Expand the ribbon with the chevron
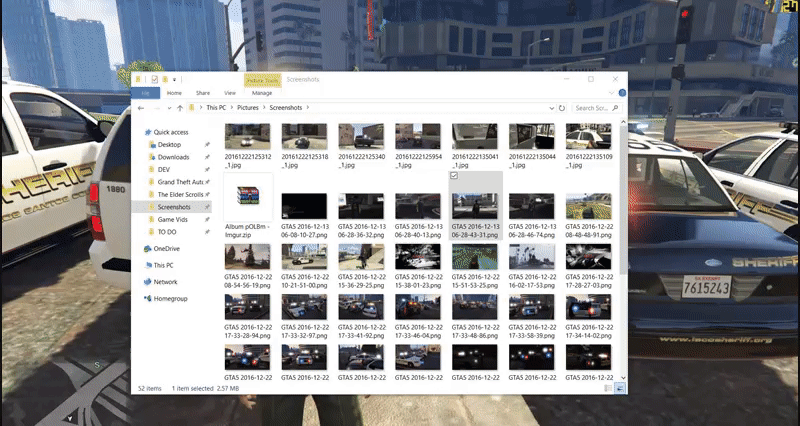This screenshot has height=426, width=800. [612, 93]
